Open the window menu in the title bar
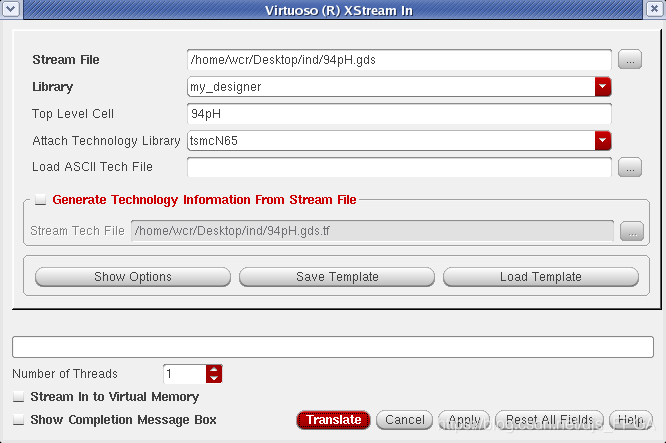This screenshot has width=666, height=443. (10, 10)
